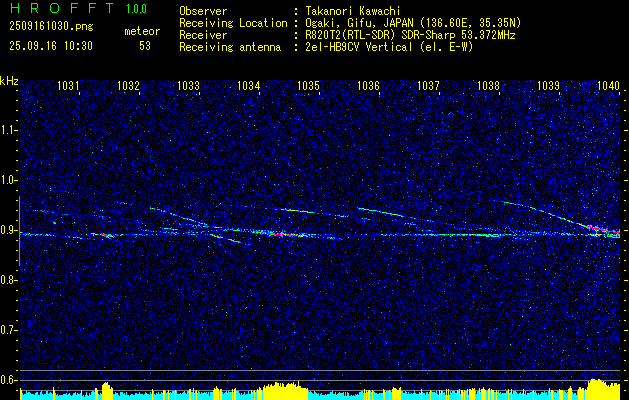
Task: Click the 'Receiving Location' field label
Action: (233, 23)
